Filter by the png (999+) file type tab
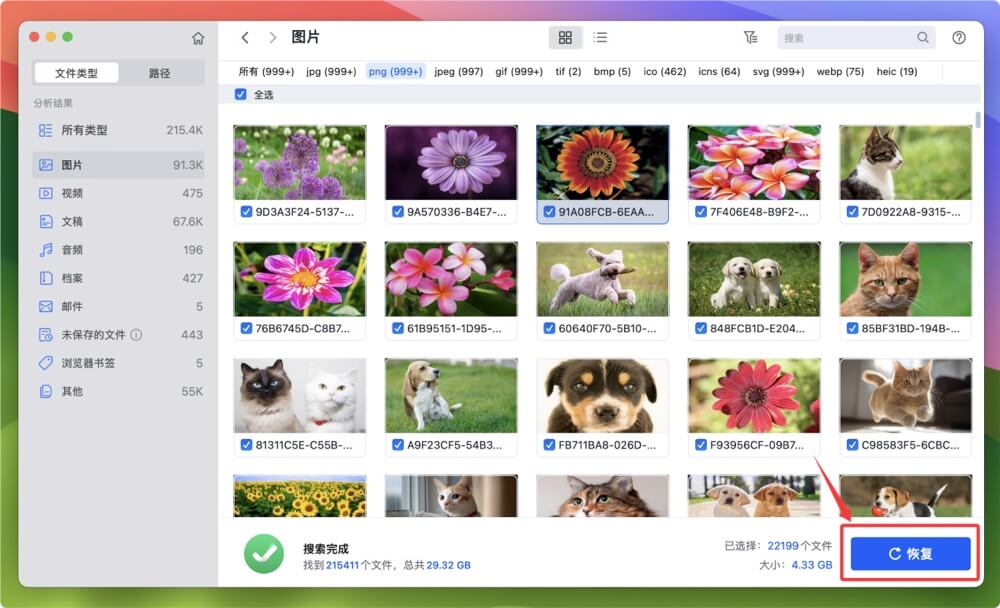Viewport: 1000px width, 608px height. pyautogui.click(x=395, y=71)
